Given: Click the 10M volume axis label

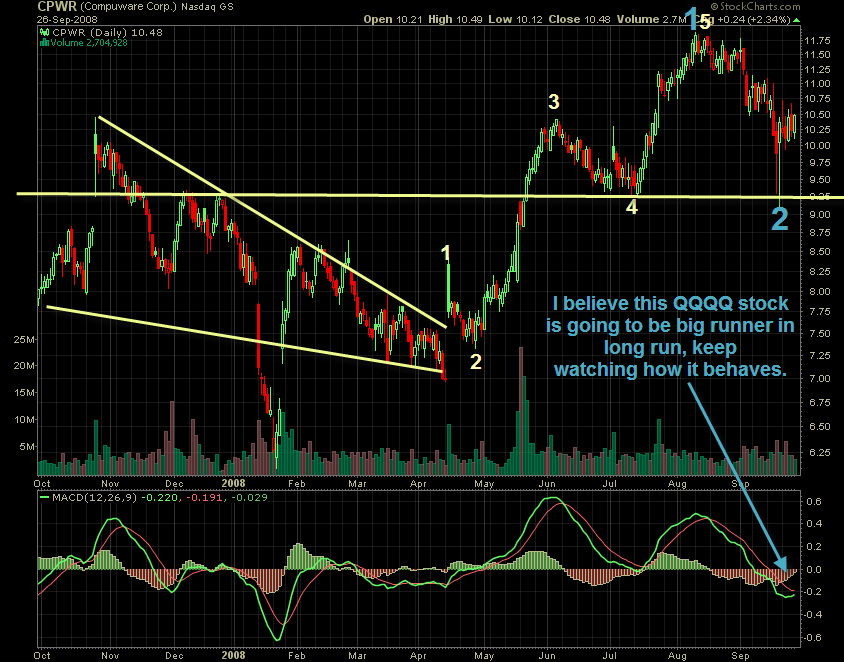Looking at the screenshot, I should pyautogui.click(x=25, y=420).
